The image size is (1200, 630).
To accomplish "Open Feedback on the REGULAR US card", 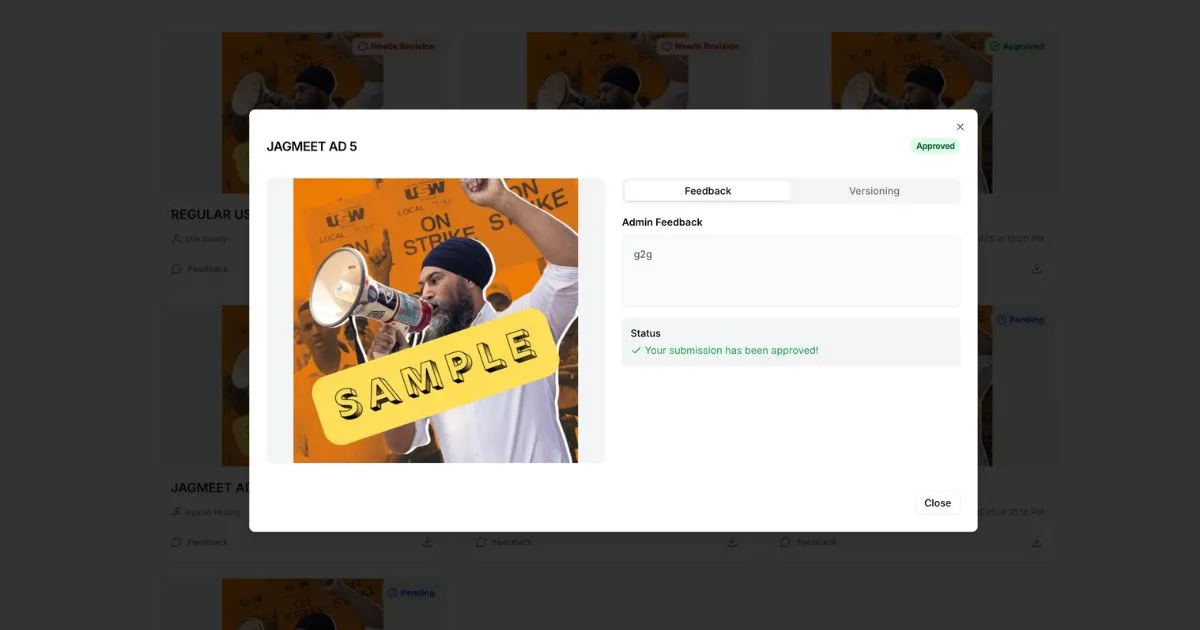I will pyautogui.click(x=200, y=269).
